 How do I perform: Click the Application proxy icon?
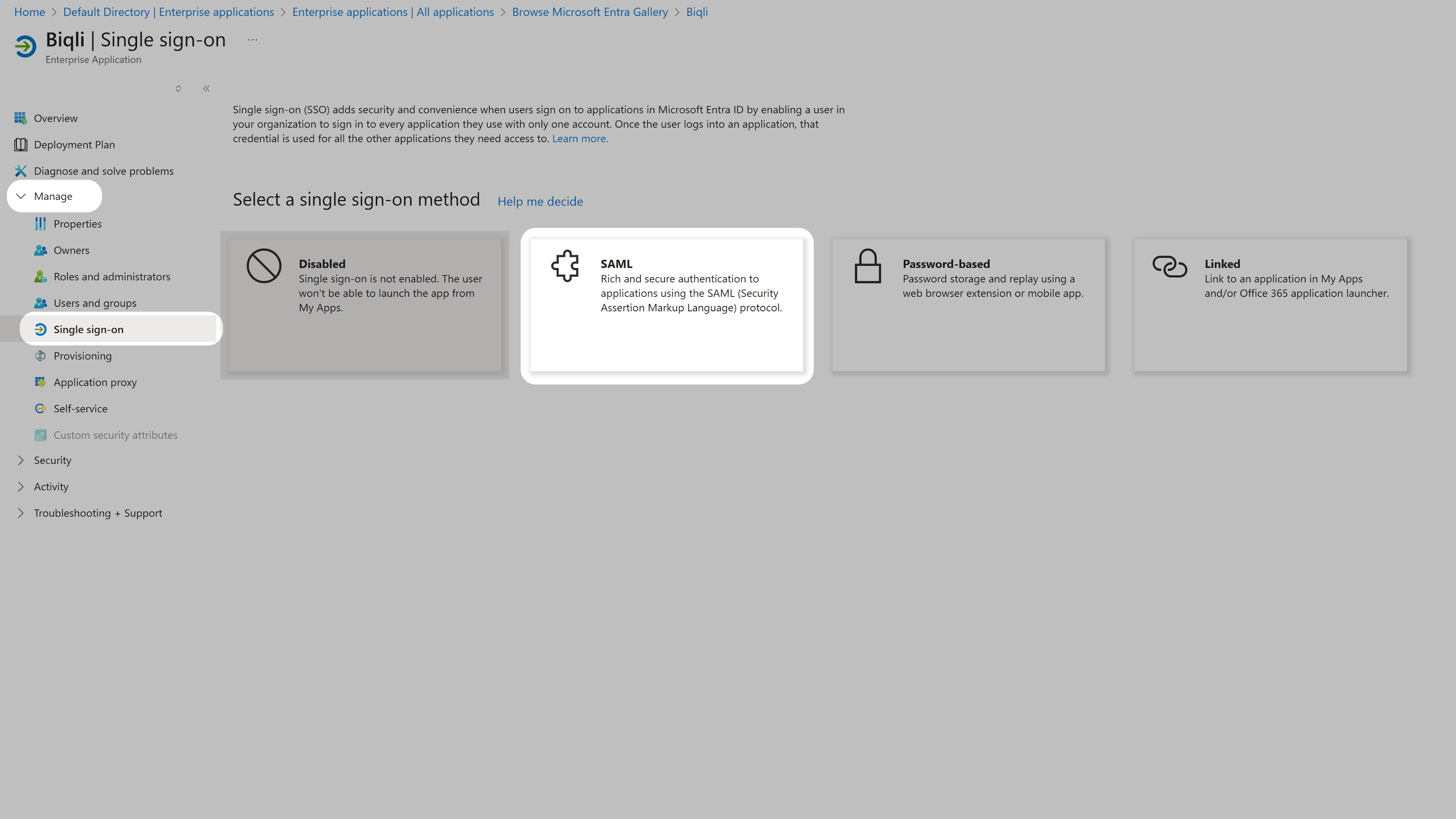40,382
